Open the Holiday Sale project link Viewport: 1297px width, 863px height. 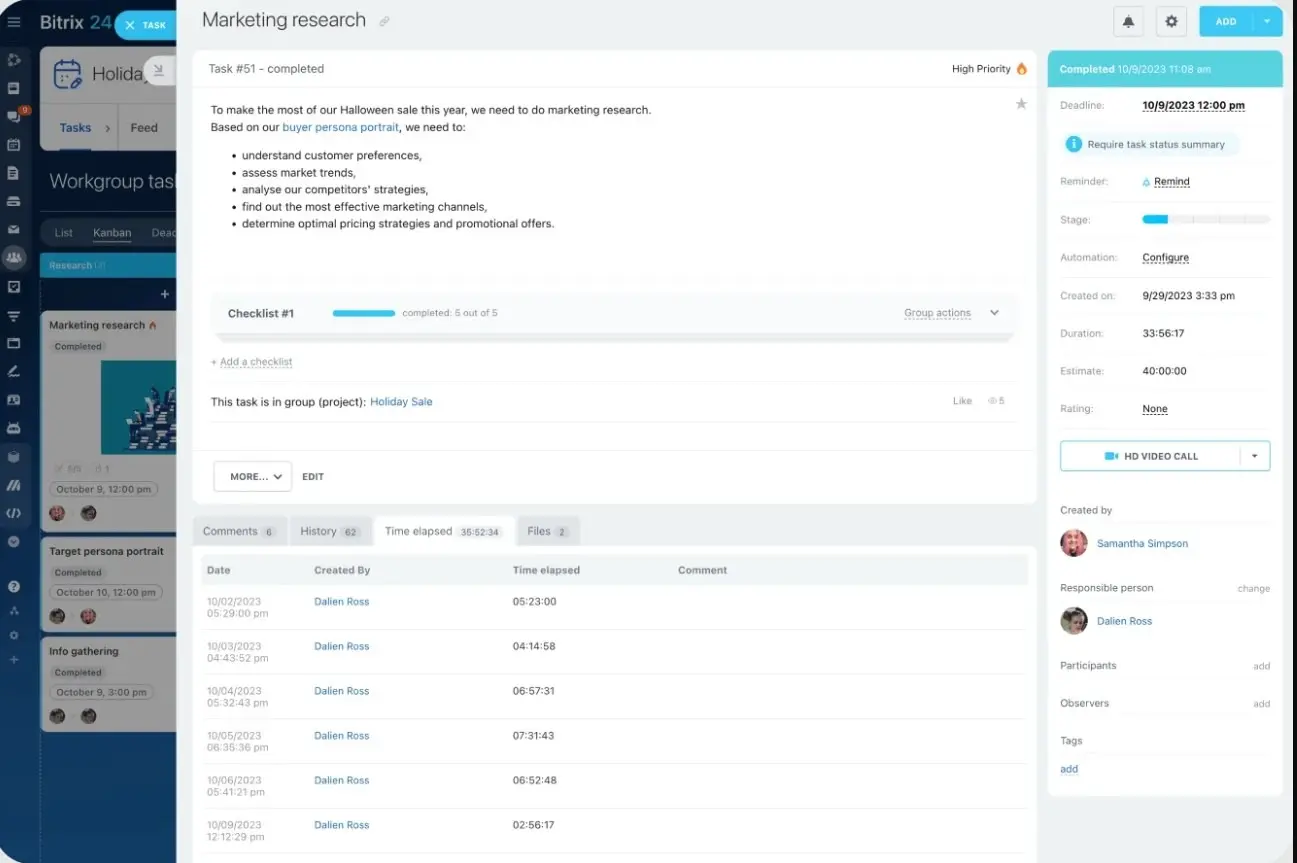[401, 402]
